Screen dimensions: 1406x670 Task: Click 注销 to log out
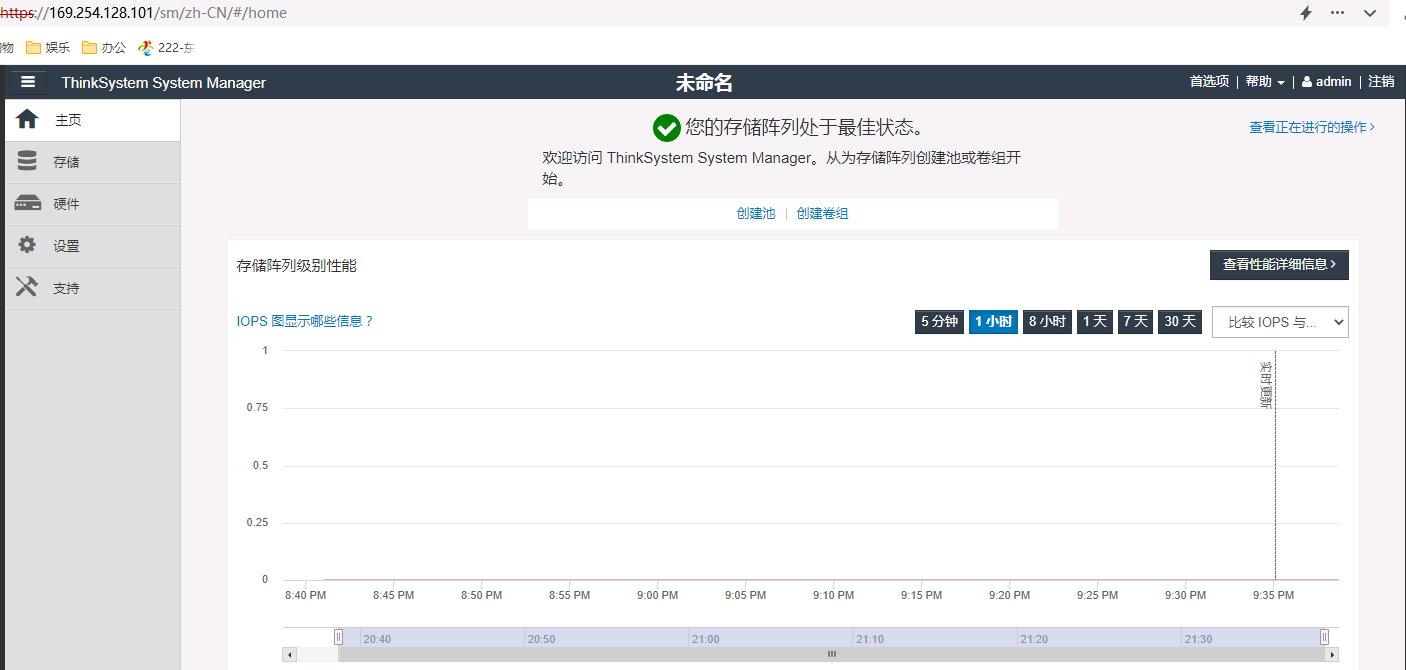point(1381,82)
